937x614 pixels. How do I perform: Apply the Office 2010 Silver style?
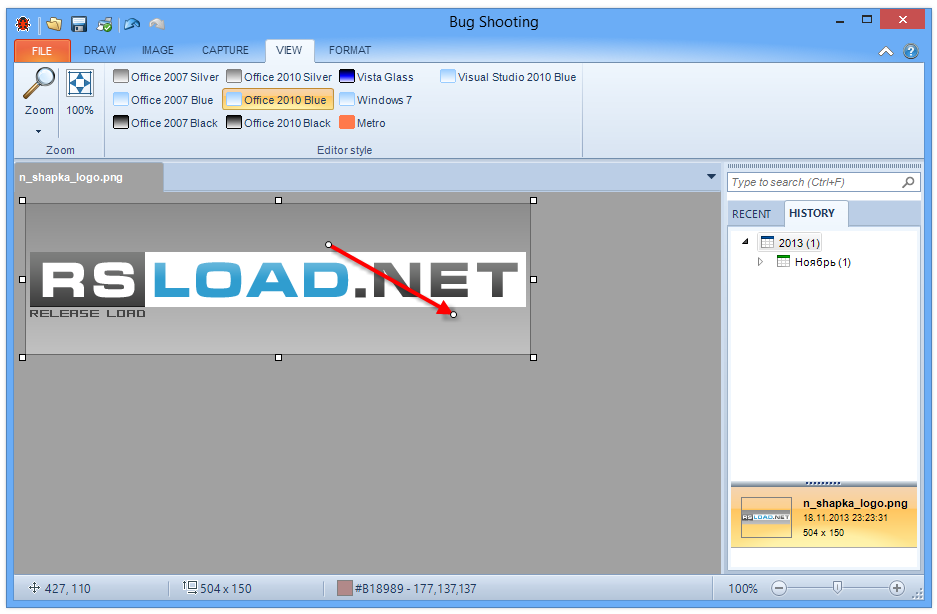(279, 77)
